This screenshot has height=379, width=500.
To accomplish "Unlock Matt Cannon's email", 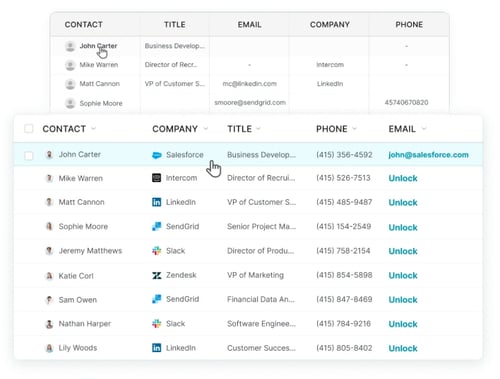I will coord(403,203).
